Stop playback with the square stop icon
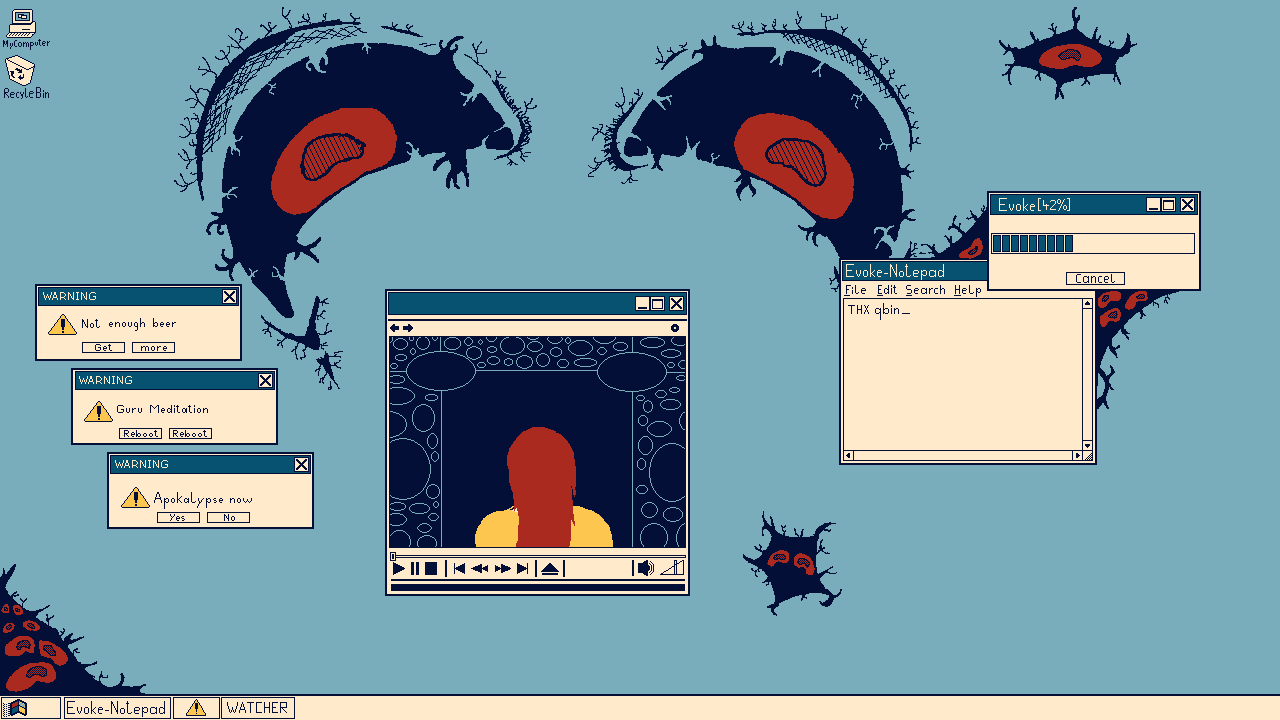This screenshot has width=1280, height=720. point(431,569)
